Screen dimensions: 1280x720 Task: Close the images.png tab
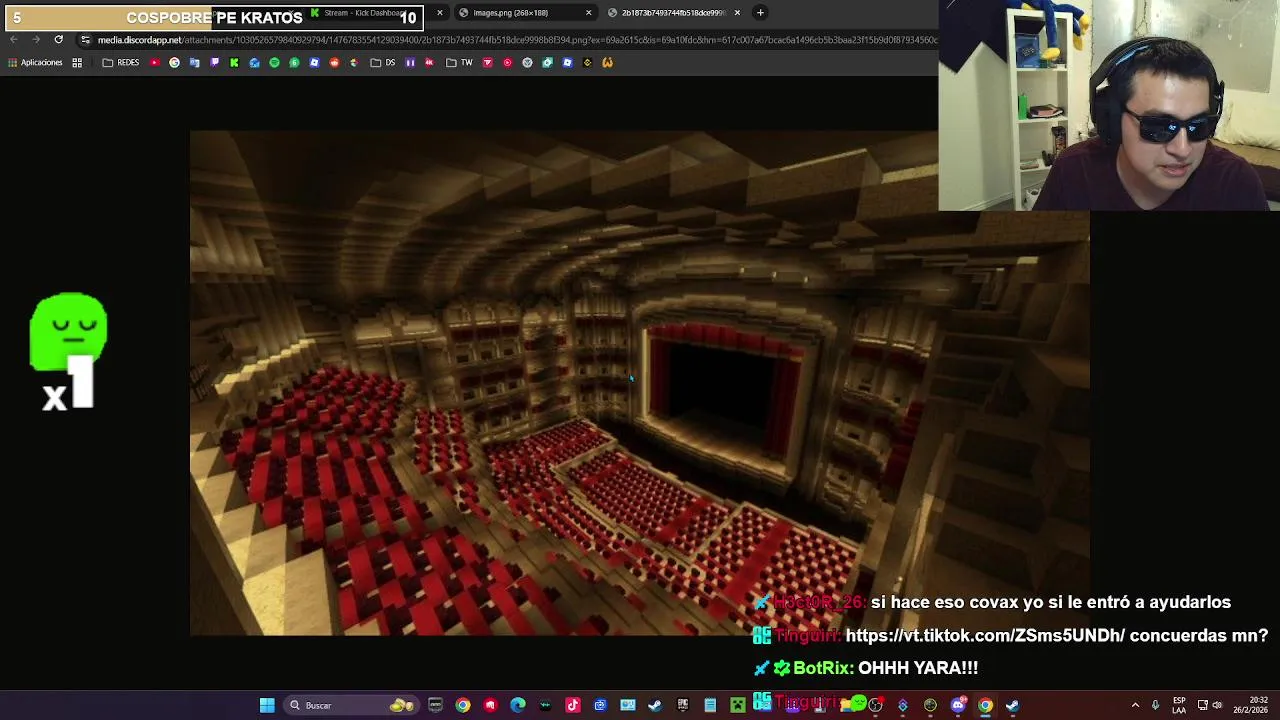(x=588, y=13)
